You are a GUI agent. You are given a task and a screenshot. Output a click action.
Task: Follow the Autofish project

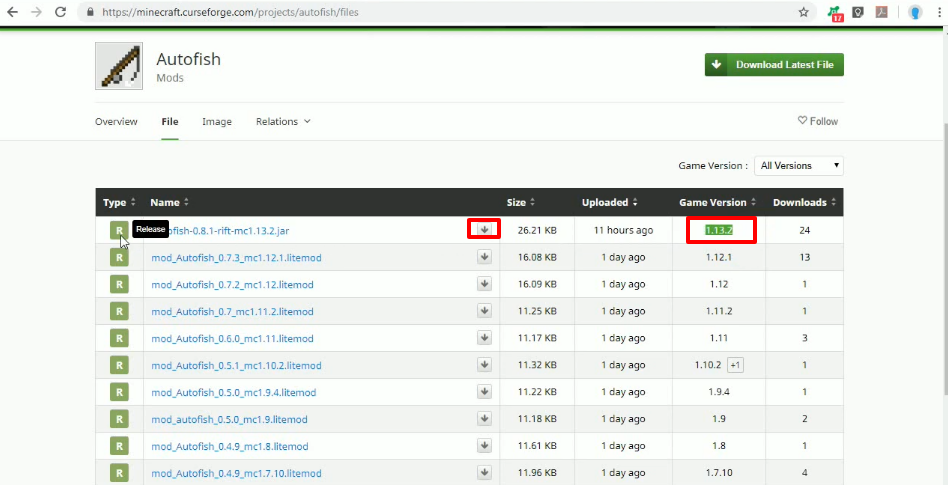pyautogui.click(x=817, y=121)
